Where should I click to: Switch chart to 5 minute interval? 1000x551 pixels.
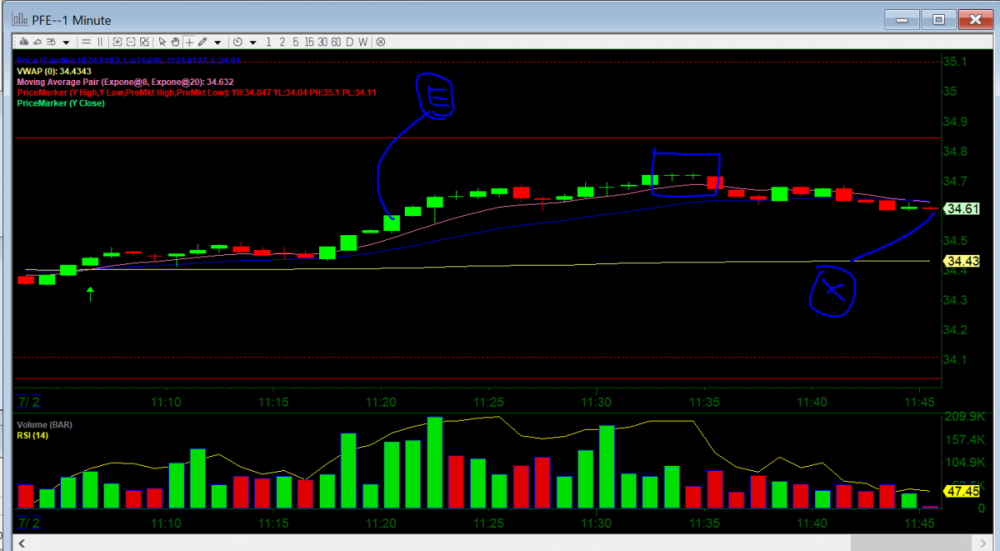click(295, 42)
